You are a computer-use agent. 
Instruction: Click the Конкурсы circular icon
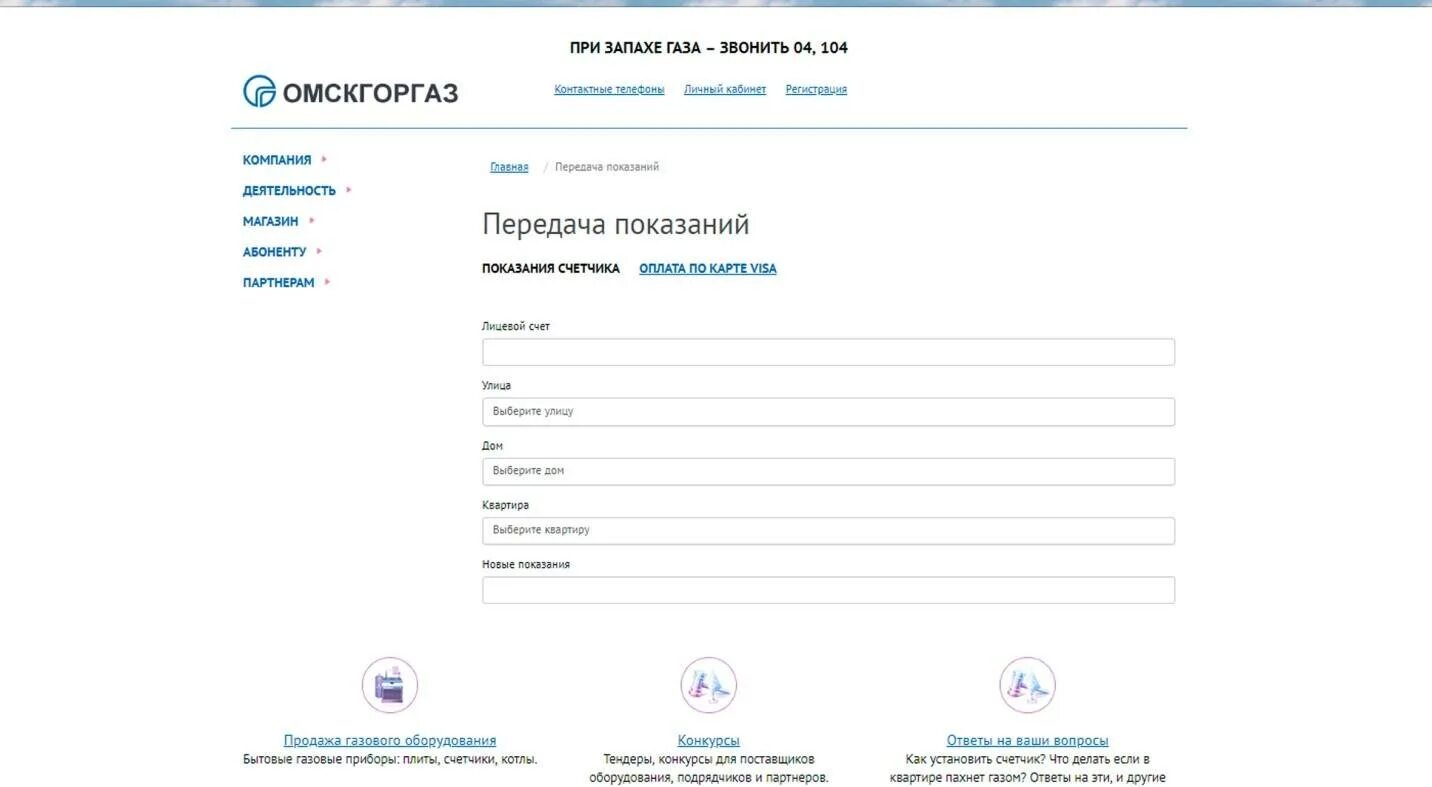(709, 684)
